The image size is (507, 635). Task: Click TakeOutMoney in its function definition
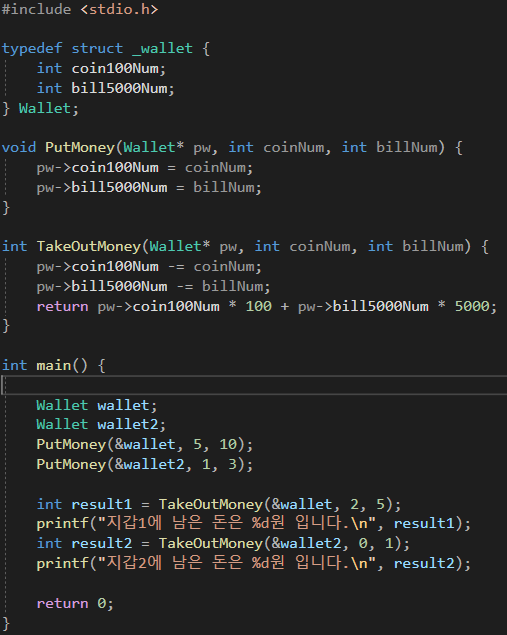click(x=88, y=246)
